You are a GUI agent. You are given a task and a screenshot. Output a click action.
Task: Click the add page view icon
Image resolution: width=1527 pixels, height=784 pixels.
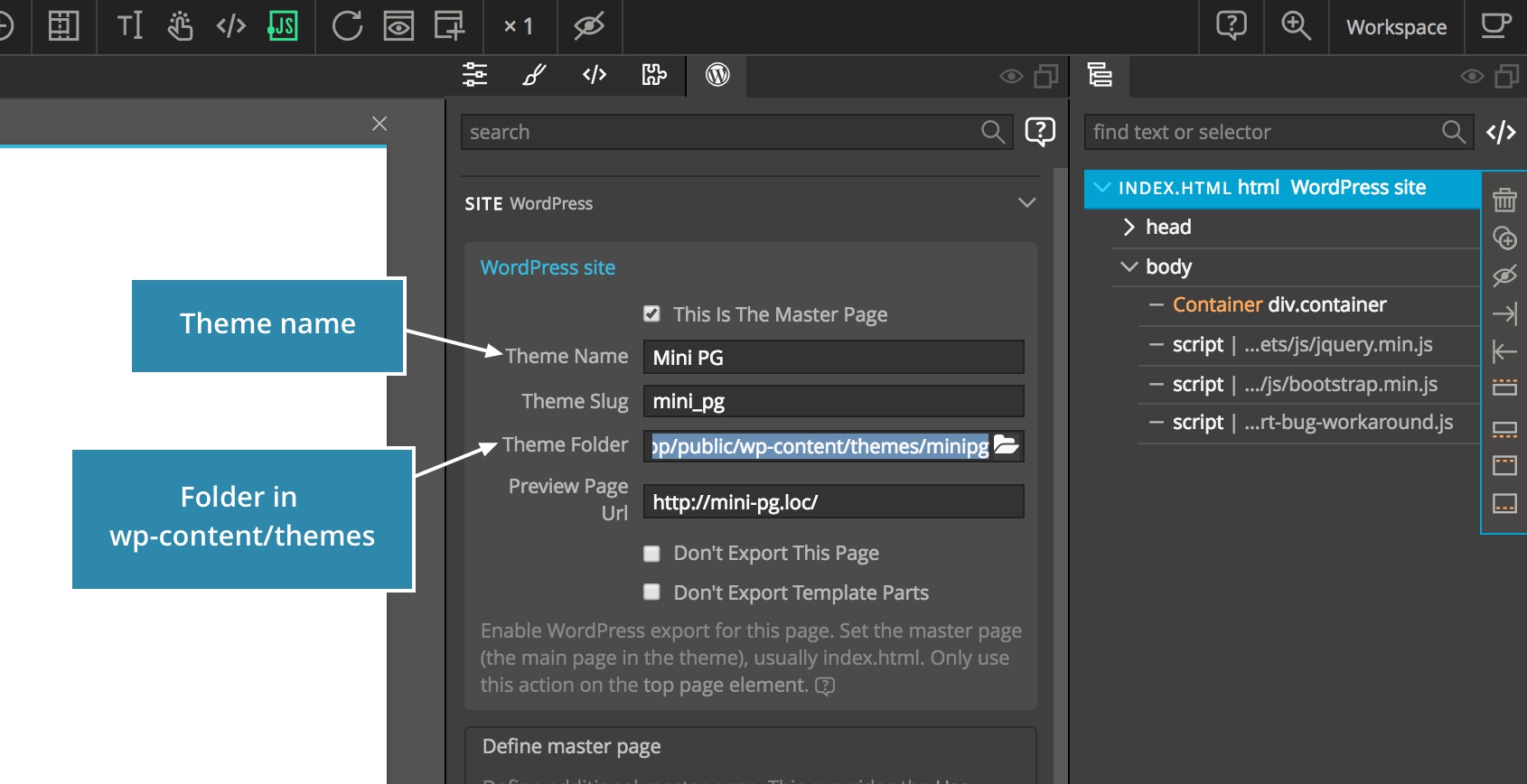449,26
